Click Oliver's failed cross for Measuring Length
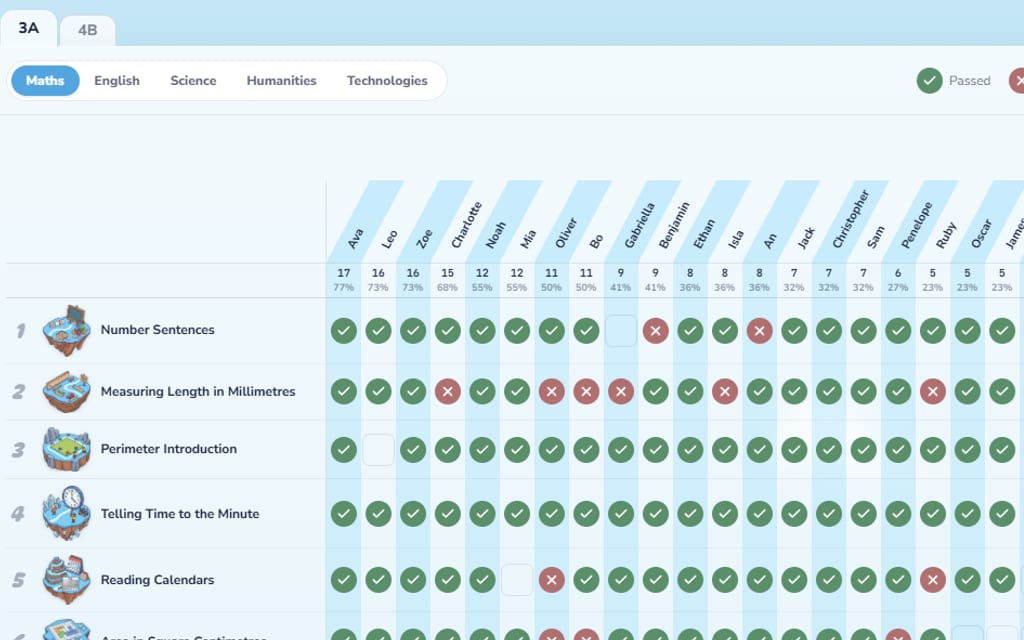The image size is (1024, 640). pos(551,391)
